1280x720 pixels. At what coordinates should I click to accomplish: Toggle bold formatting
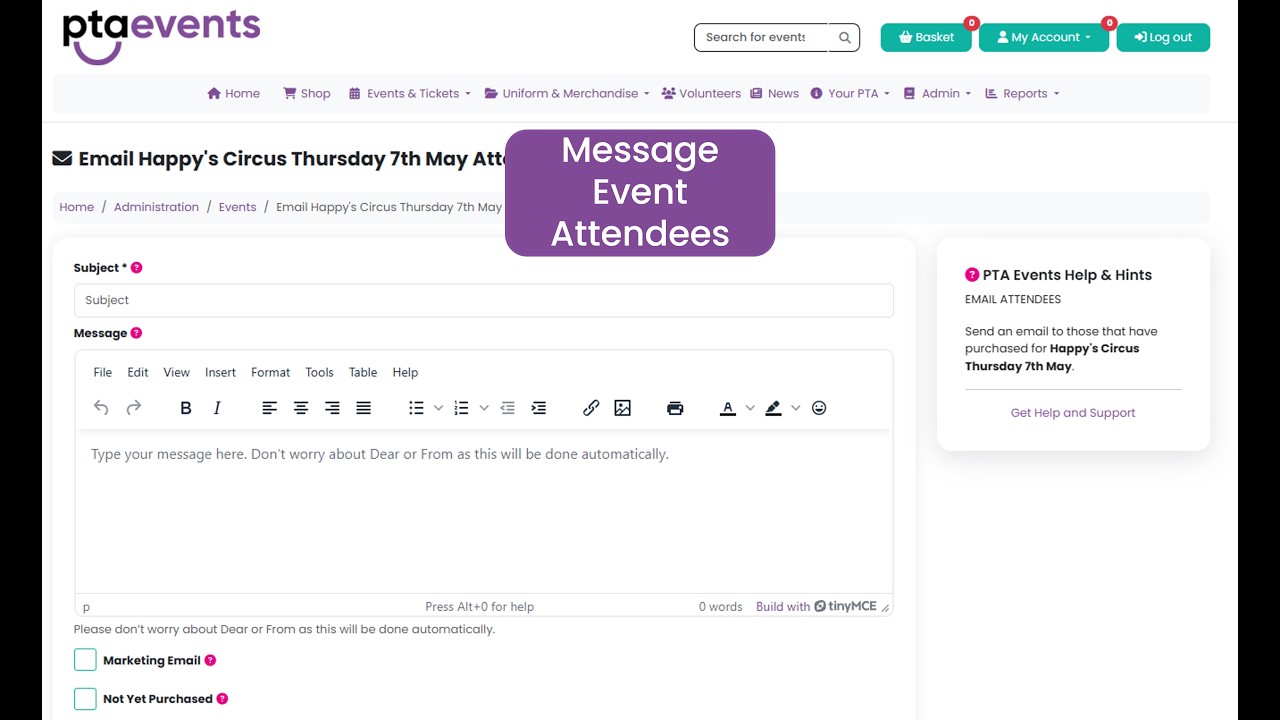tap(186, 408)
